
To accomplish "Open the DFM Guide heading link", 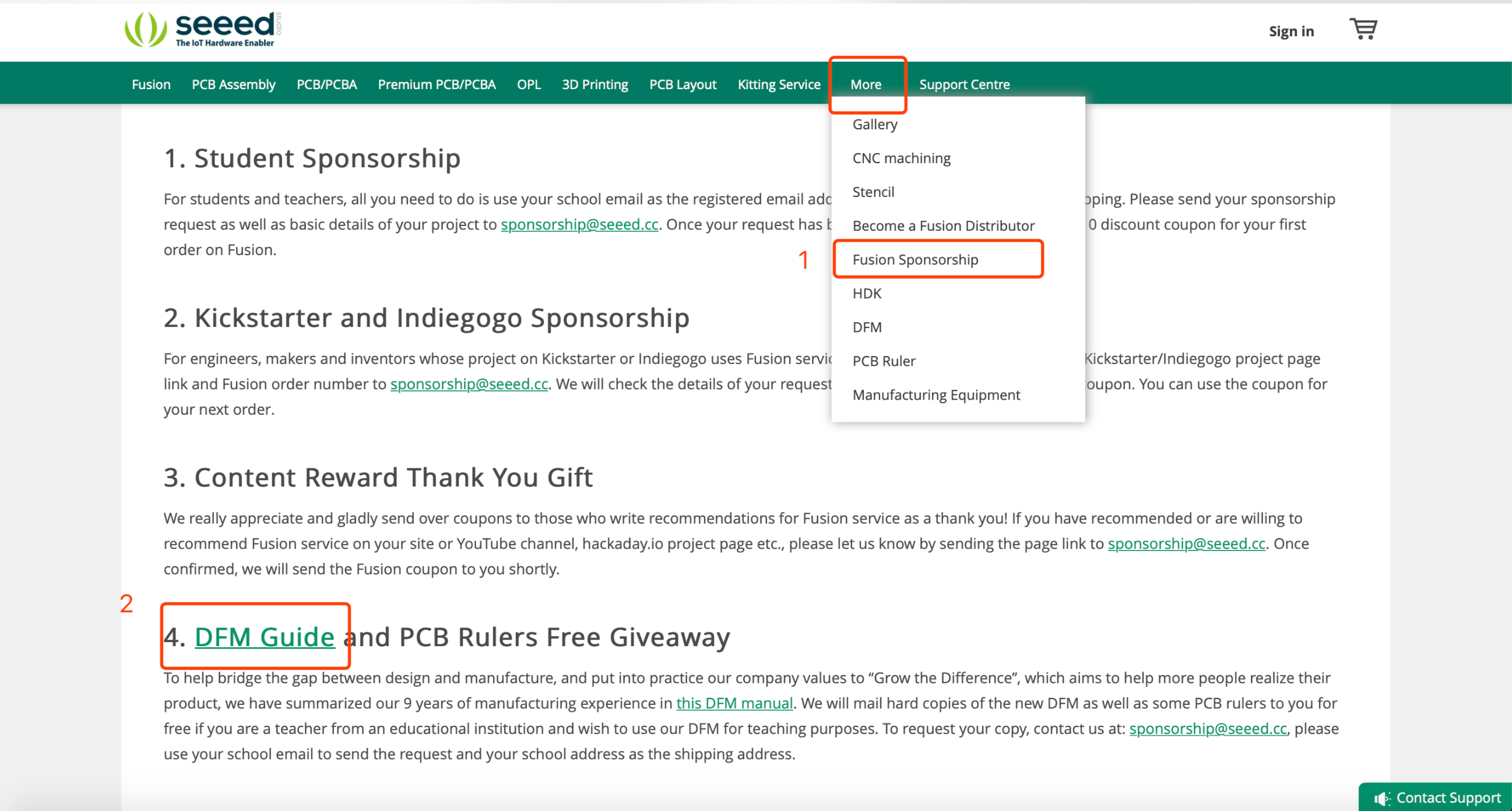I will click(264, 637).
